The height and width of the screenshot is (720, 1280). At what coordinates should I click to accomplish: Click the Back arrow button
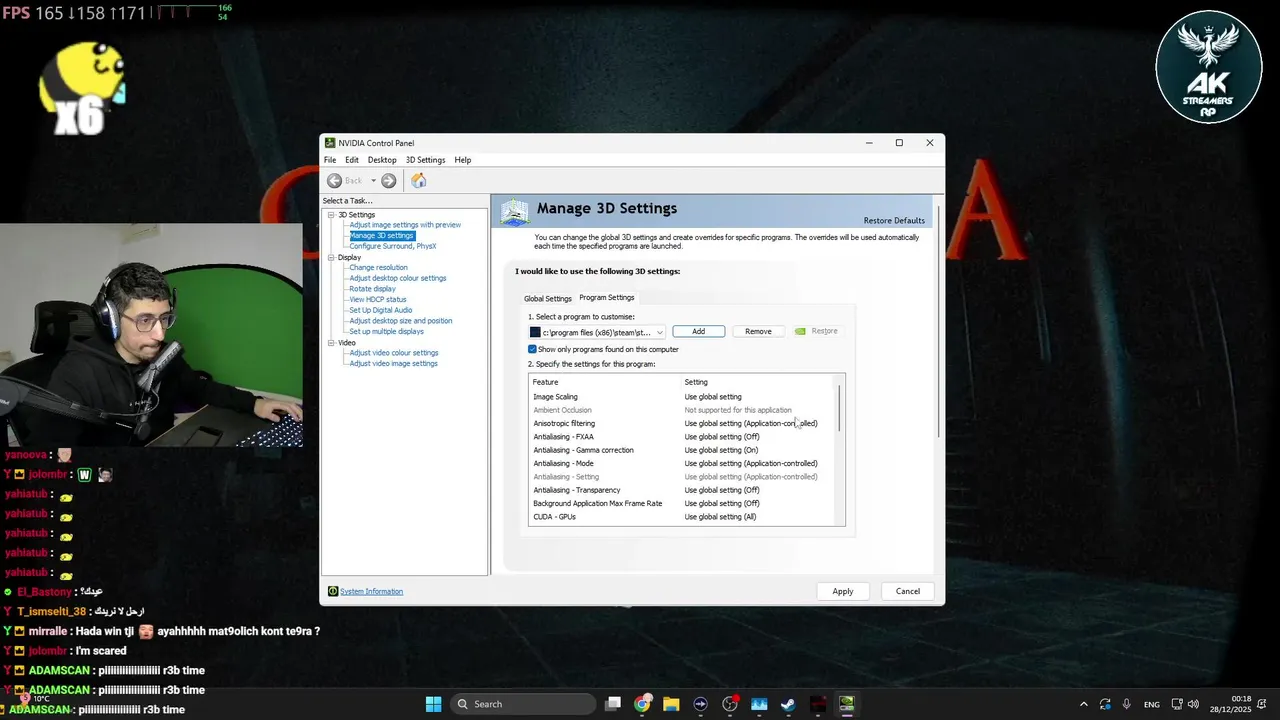335,181
